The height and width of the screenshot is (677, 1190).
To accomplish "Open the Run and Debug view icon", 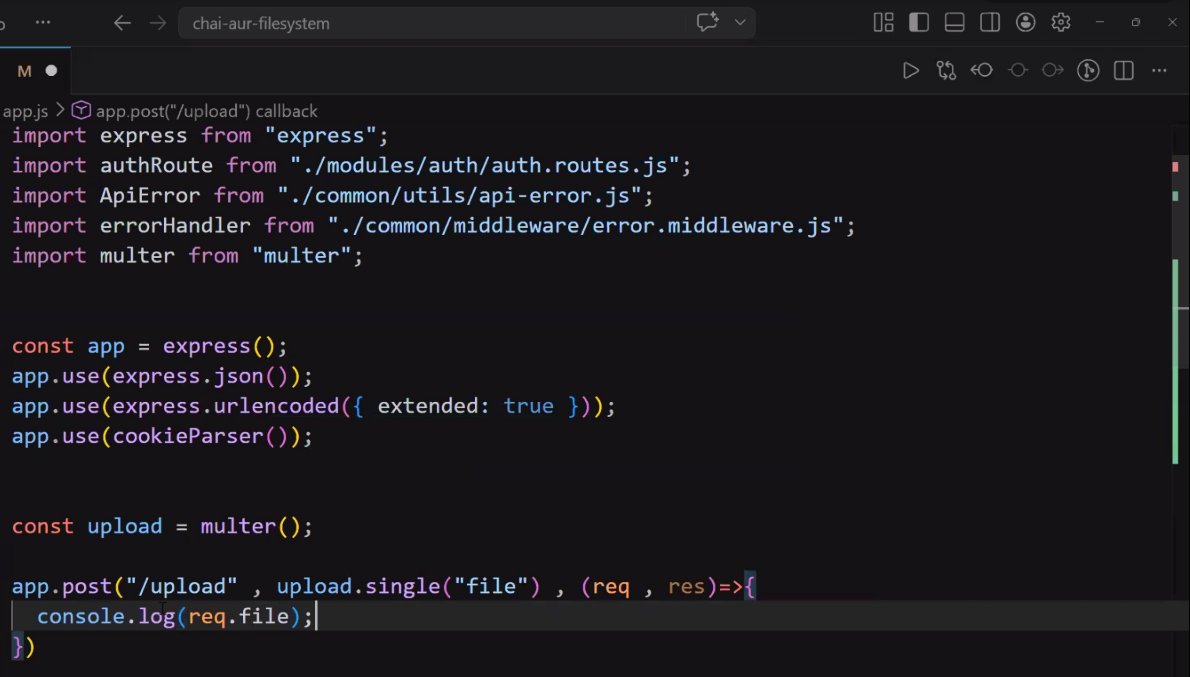I will pos(1088,70).
